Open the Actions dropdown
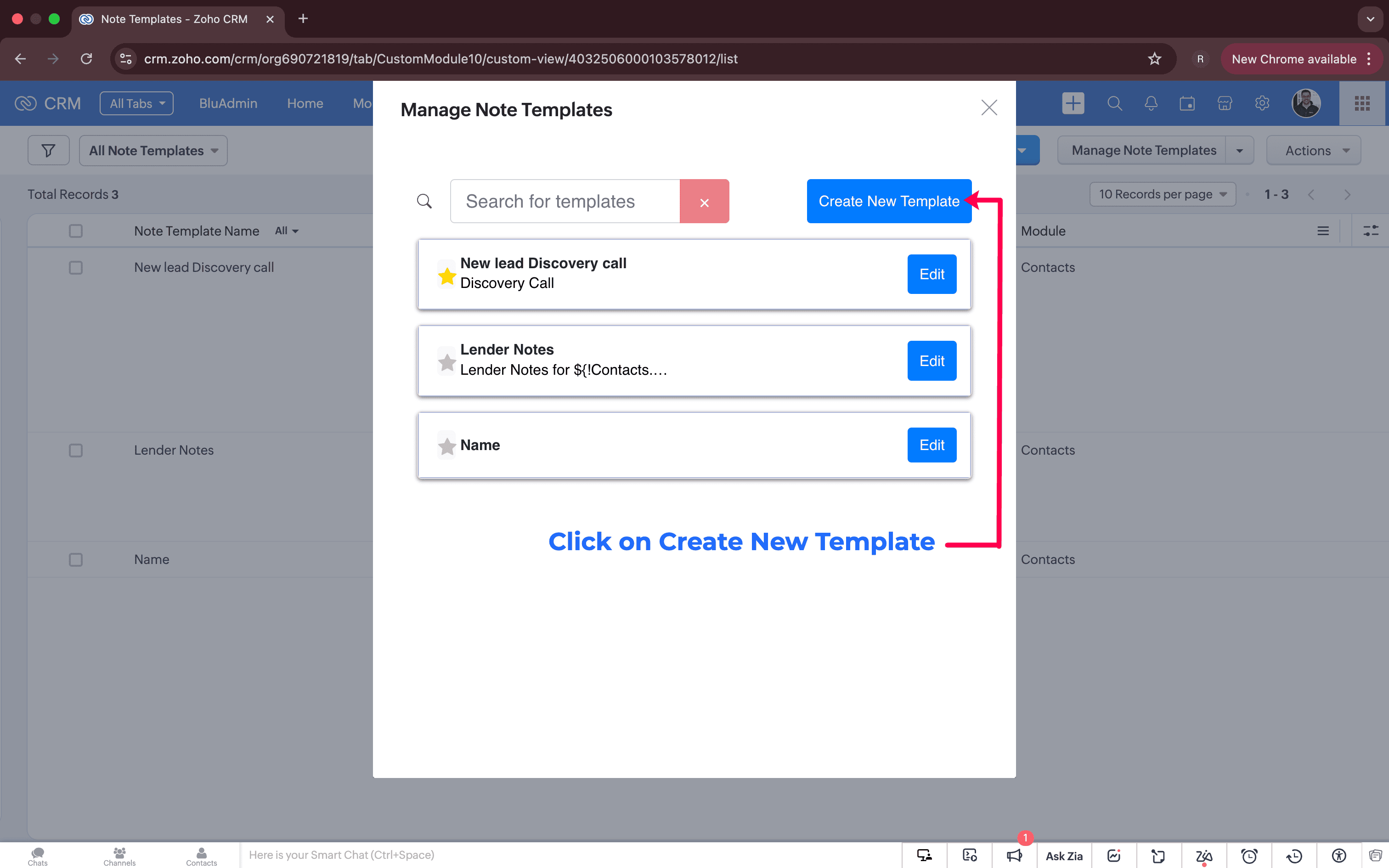1389x868 pixels. pos(1314,151)
